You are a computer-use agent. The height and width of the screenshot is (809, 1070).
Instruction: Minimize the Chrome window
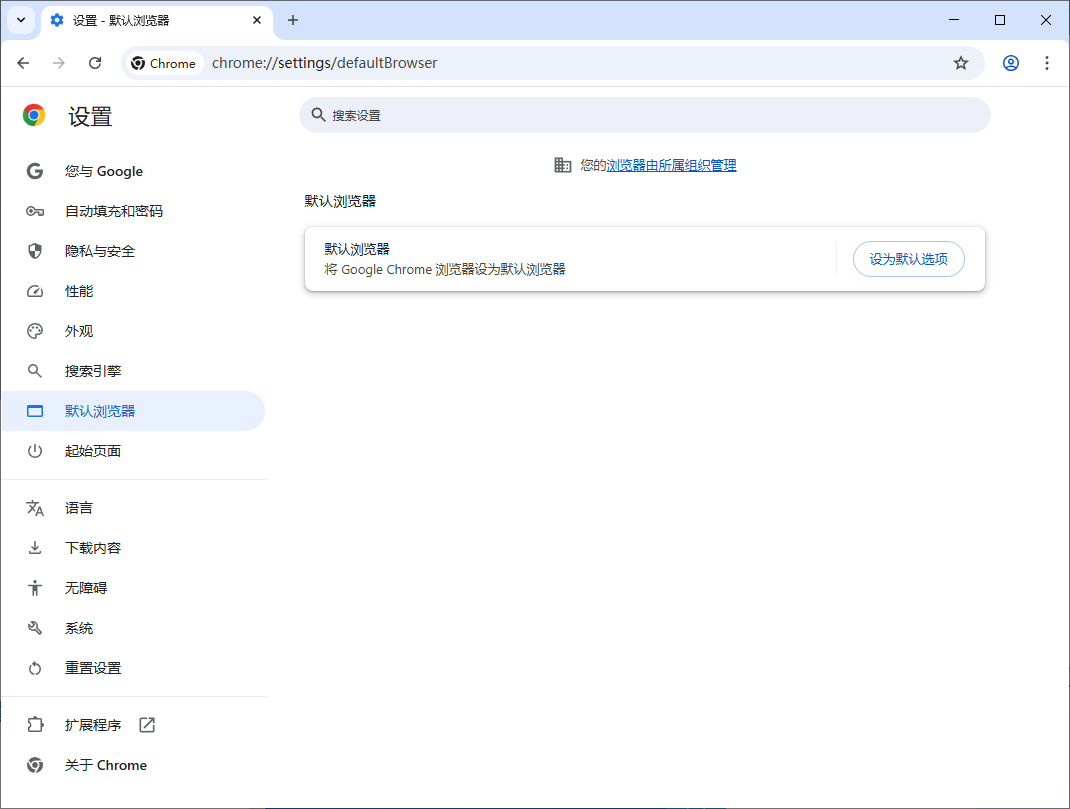tap(954, 20)
